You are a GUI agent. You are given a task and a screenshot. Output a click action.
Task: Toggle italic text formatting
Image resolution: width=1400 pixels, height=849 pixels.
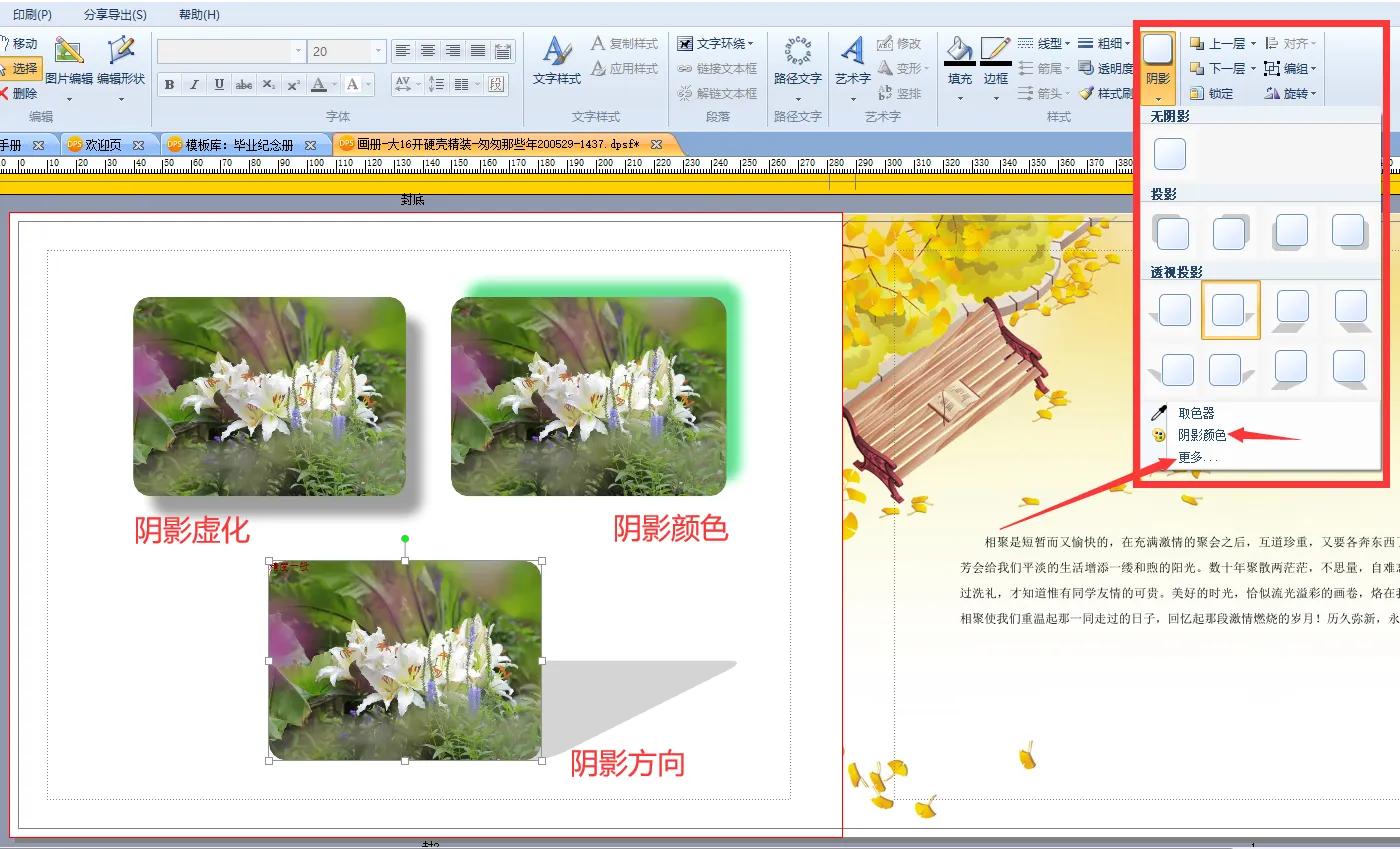point(194,85)
